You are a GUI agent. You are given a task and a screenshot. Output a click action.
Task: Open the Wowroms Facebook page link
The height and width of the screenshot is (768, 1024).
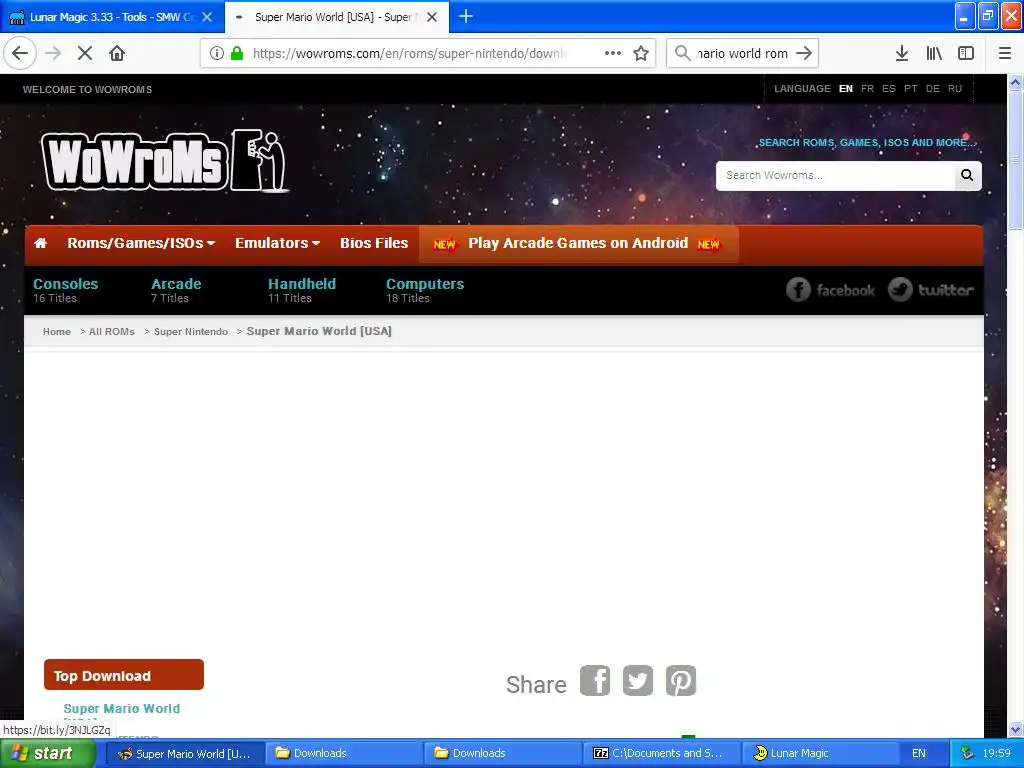(x=830, y=290)
